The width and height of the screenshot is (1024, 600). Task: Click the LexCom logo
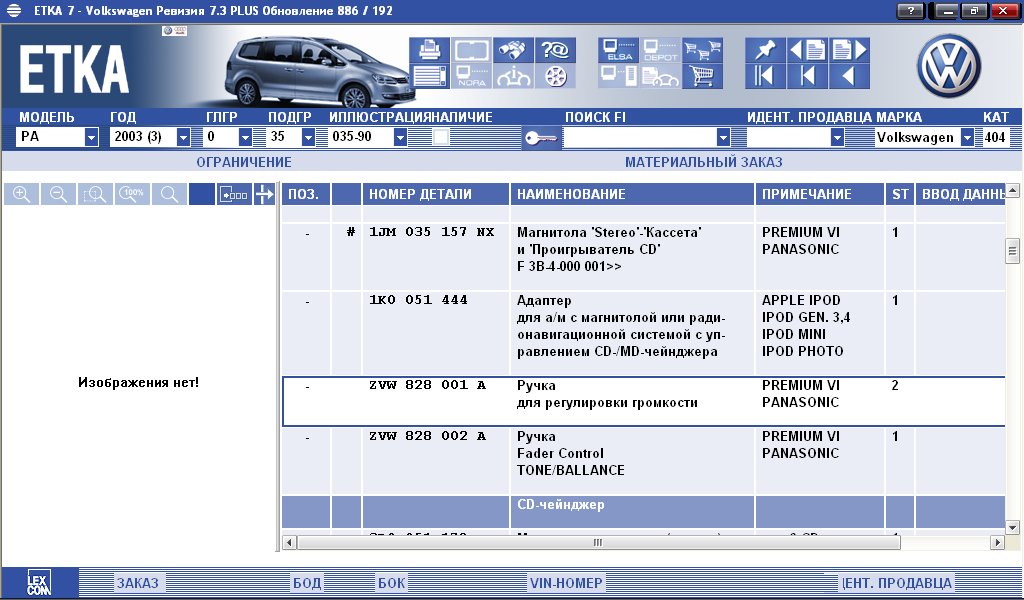coord(39,582)
